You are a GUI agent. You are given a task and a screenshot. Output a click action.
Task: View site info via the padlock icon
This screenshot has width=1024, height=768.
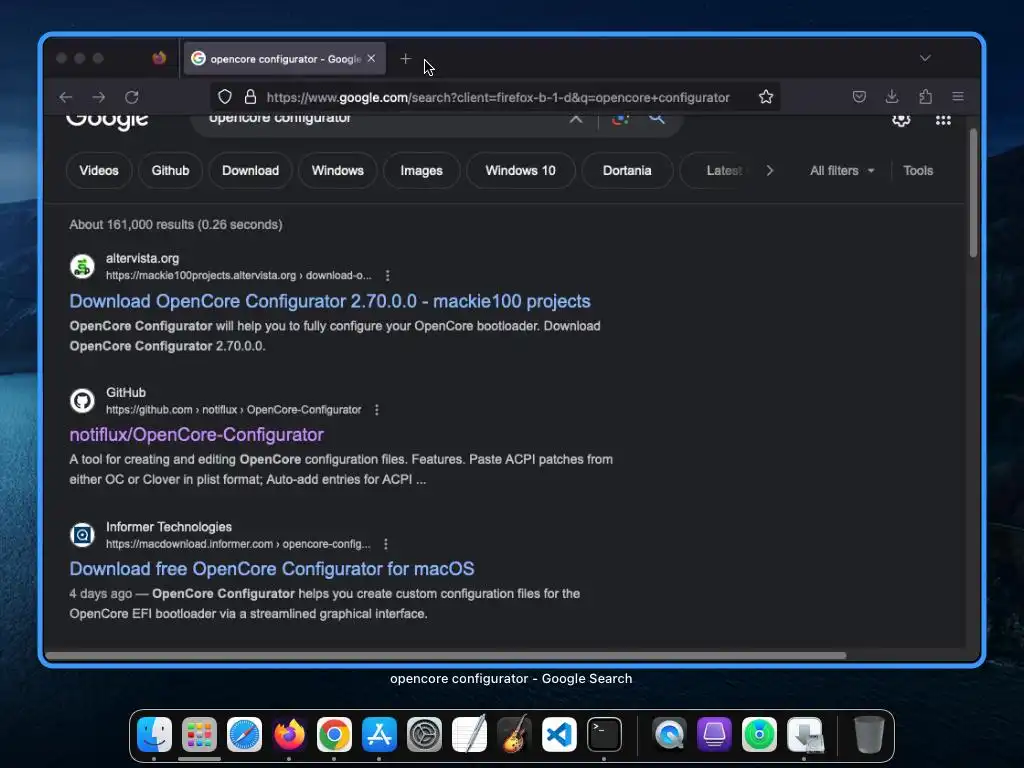pyautogui.click(x=250, y=97)
